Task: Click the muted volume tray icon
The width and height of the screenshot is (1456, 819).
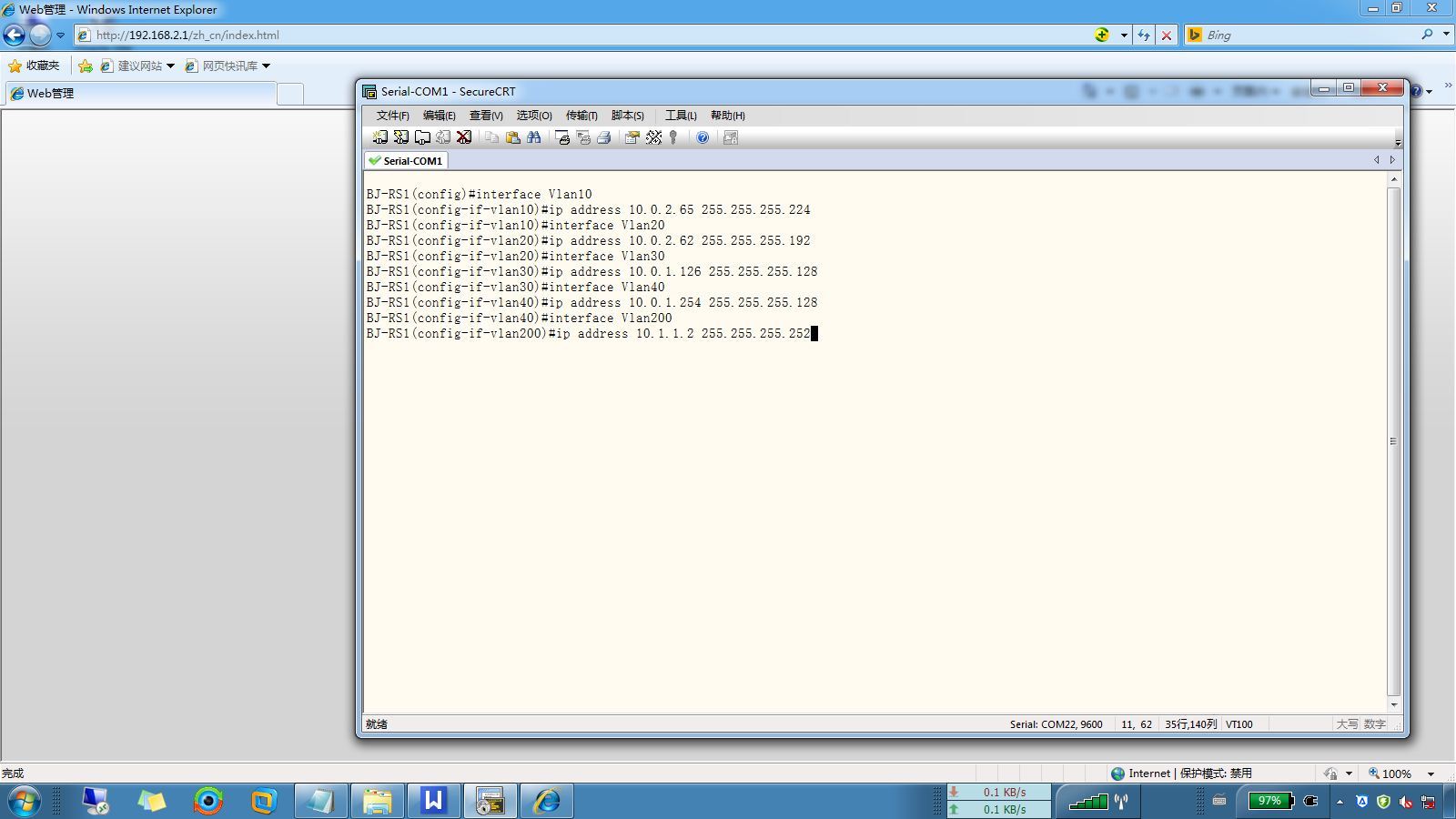Action: (1406, 802)
